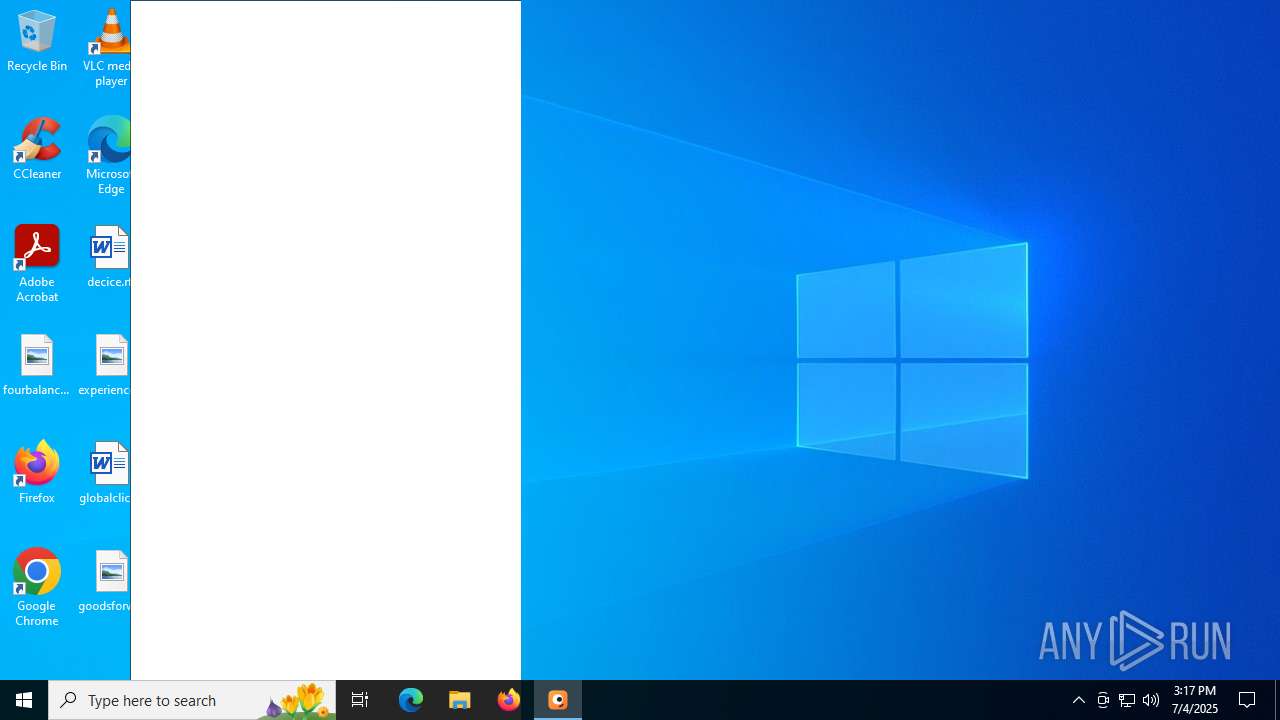Select the Google Chrome desktop shortcut
This screenshot has height=720, width=1280.
(37, 588)
